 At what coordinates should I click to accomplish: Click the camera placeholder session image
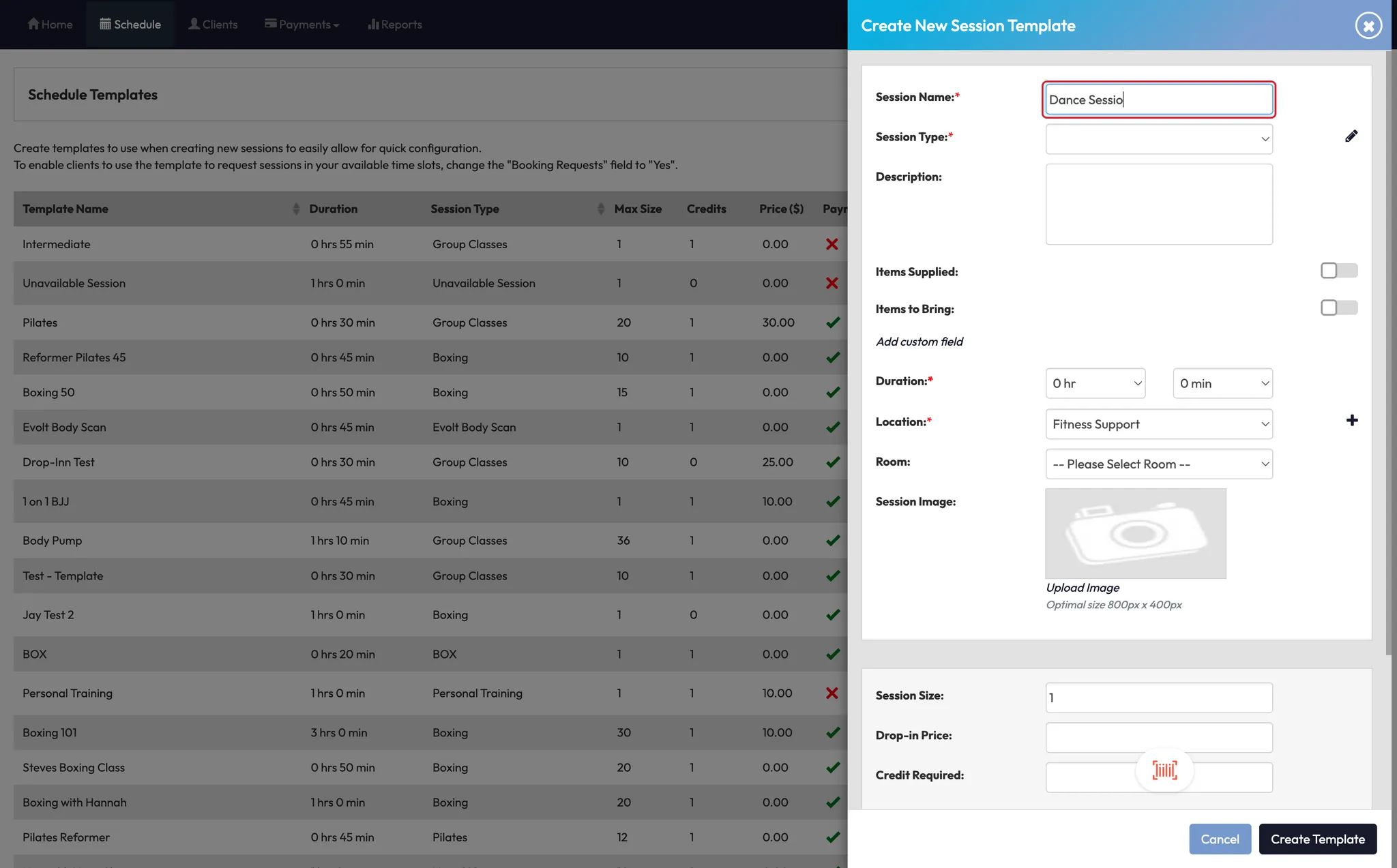pyautogui.click(x=1135, y=533)
